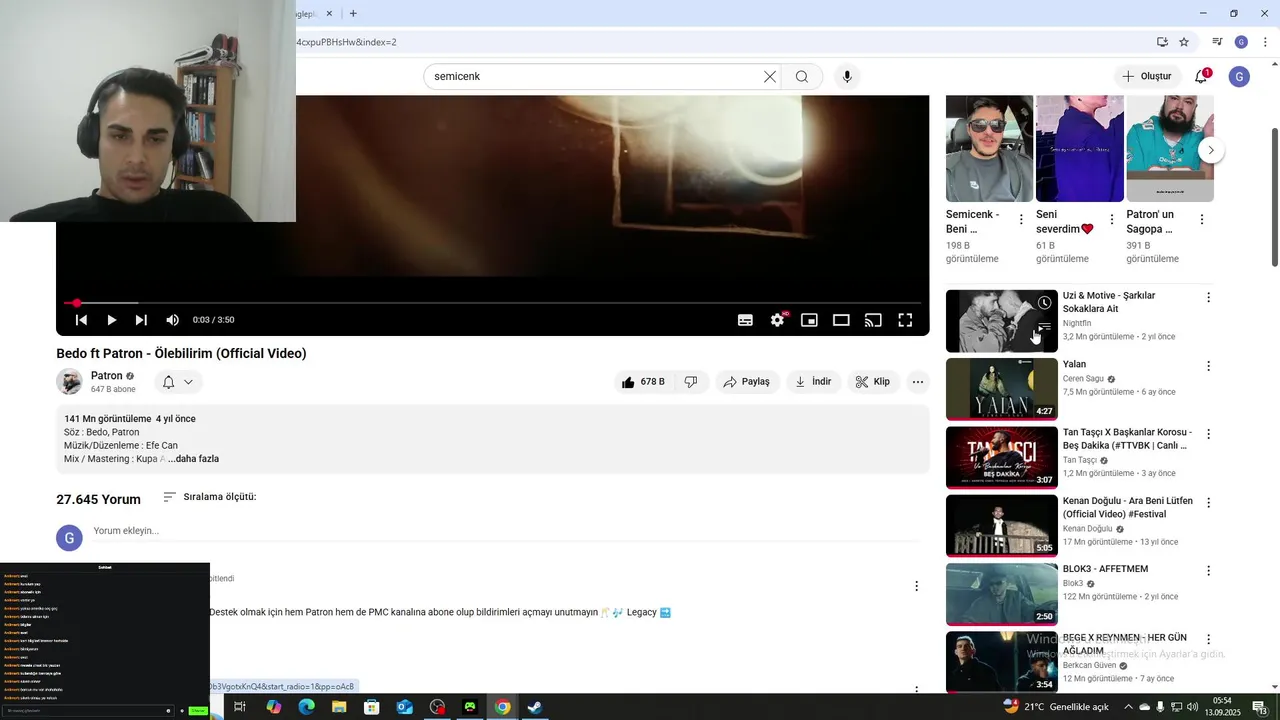
Task: Like the video showing 678 B
Action: (642, 382)
